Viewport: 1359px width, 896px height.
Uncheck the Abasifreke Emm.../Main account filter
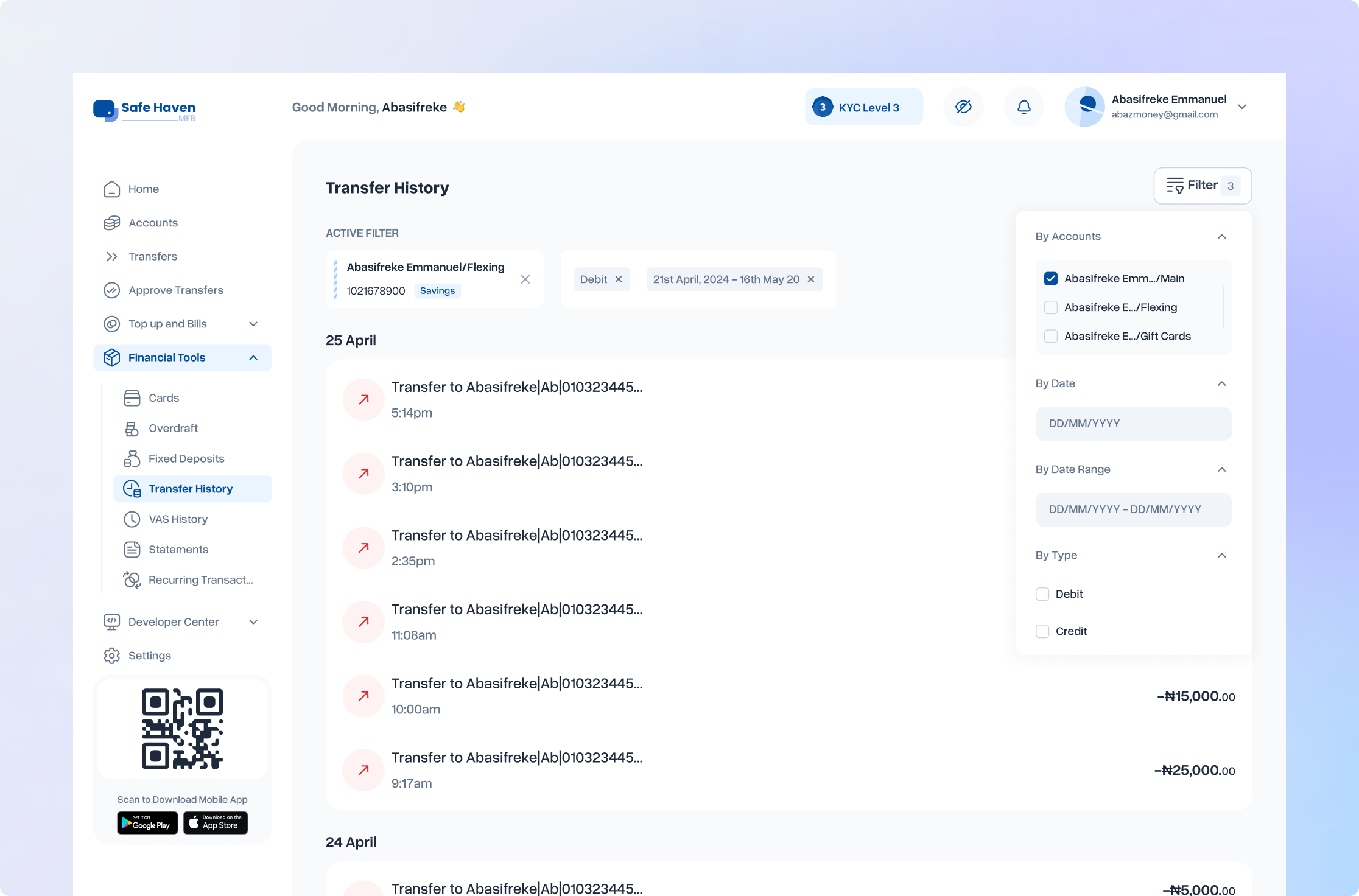pyautogui.click(x=1051, y=278)
